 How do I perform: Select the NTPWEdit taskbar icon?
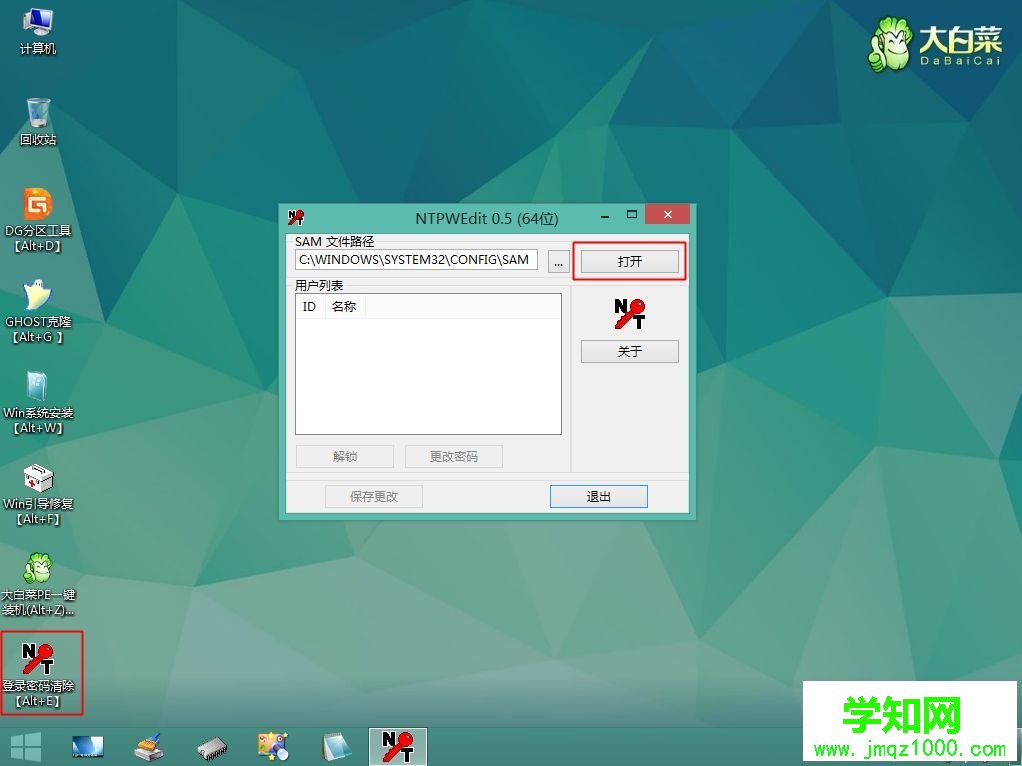397,746
